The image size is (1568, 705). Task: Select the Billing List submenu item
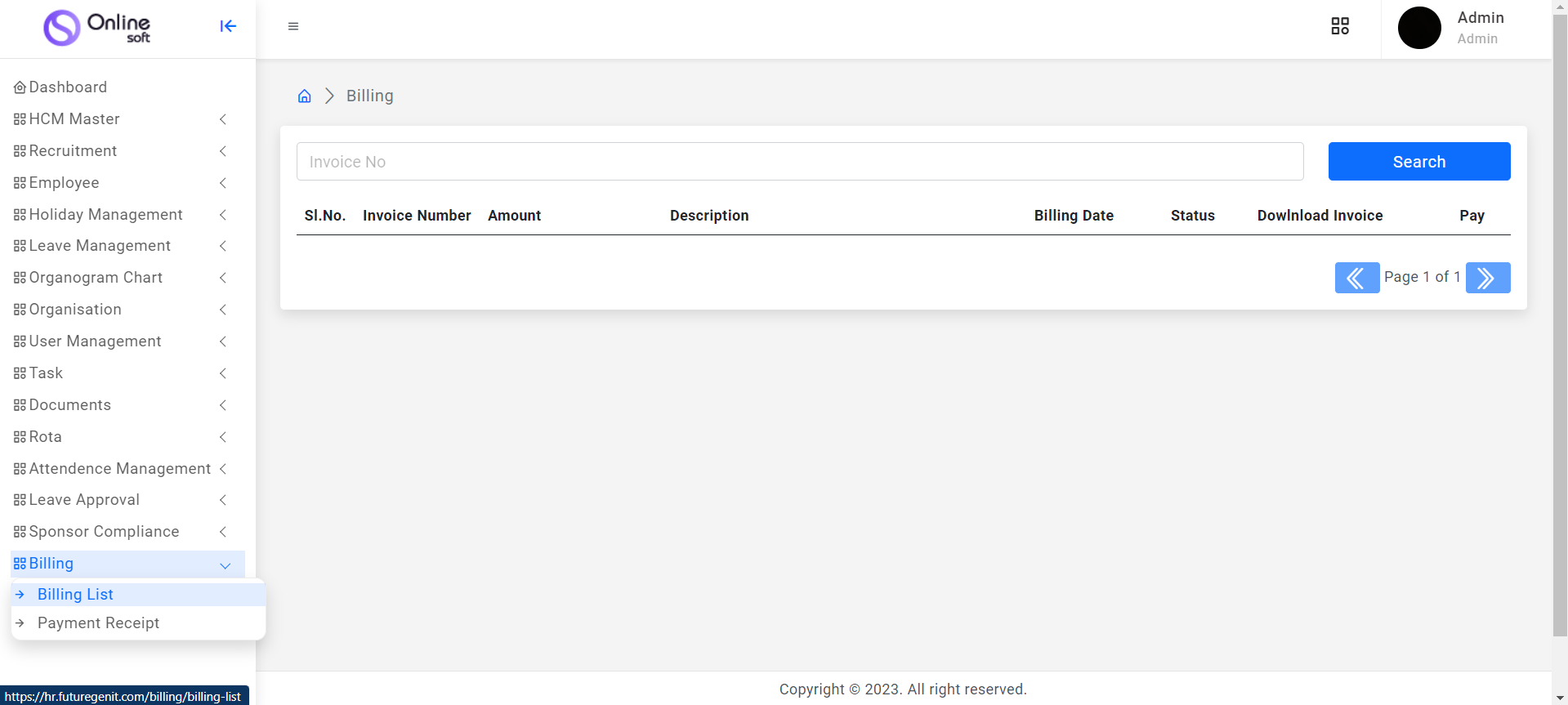click(x=75, y=595)
